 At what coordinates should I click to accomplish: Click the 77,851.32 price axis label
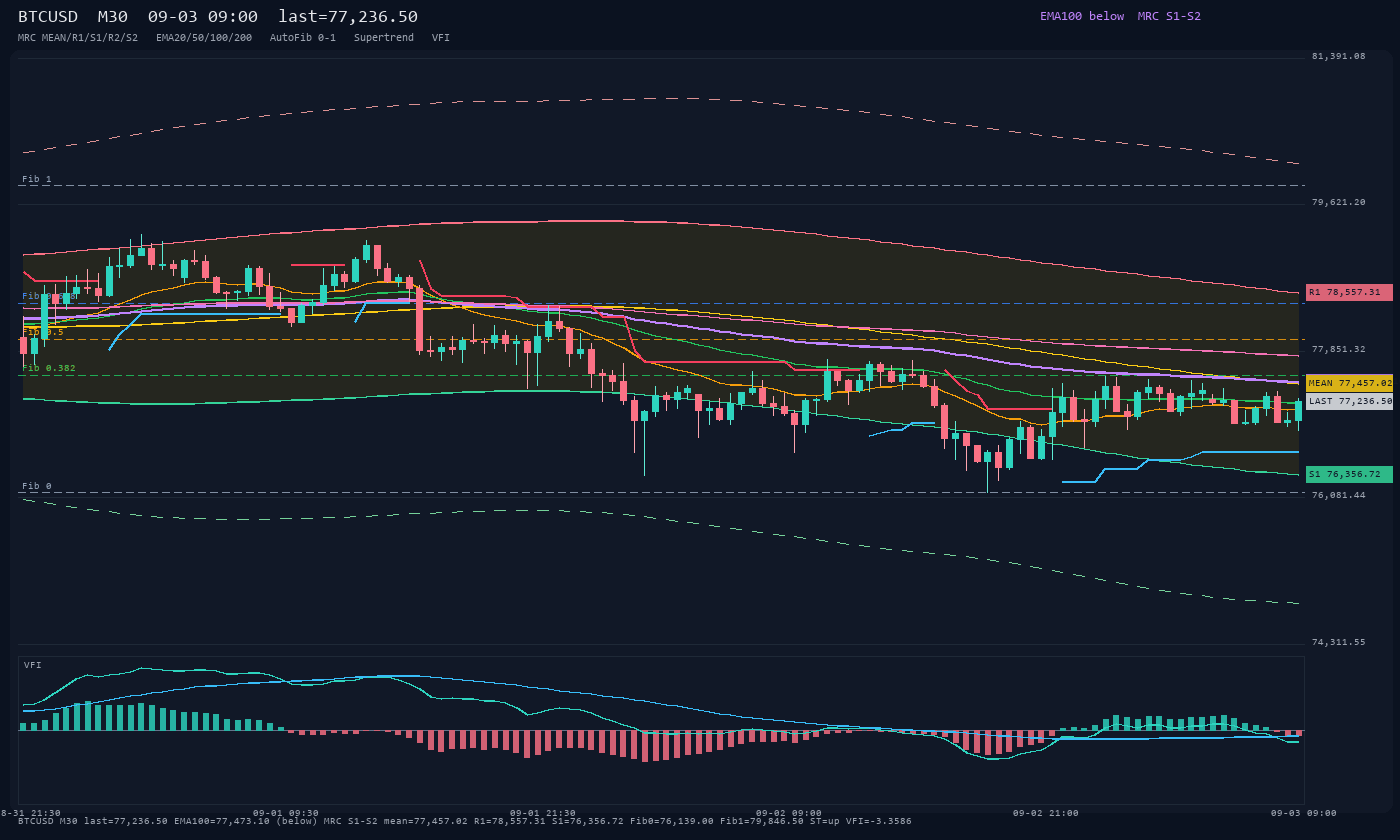pyautogui.click(x=1338, y=349)
